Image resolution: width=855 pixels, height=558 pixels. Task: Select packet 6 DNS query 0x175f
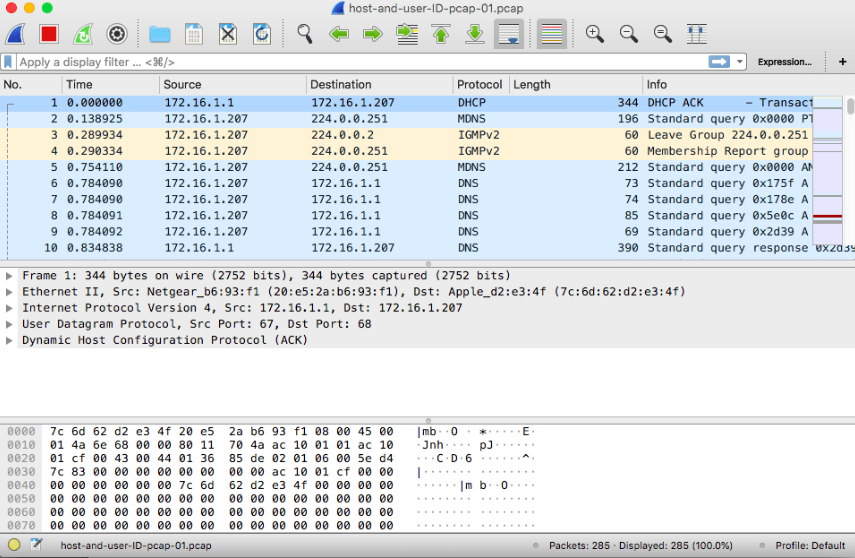(x=406, y=183)
